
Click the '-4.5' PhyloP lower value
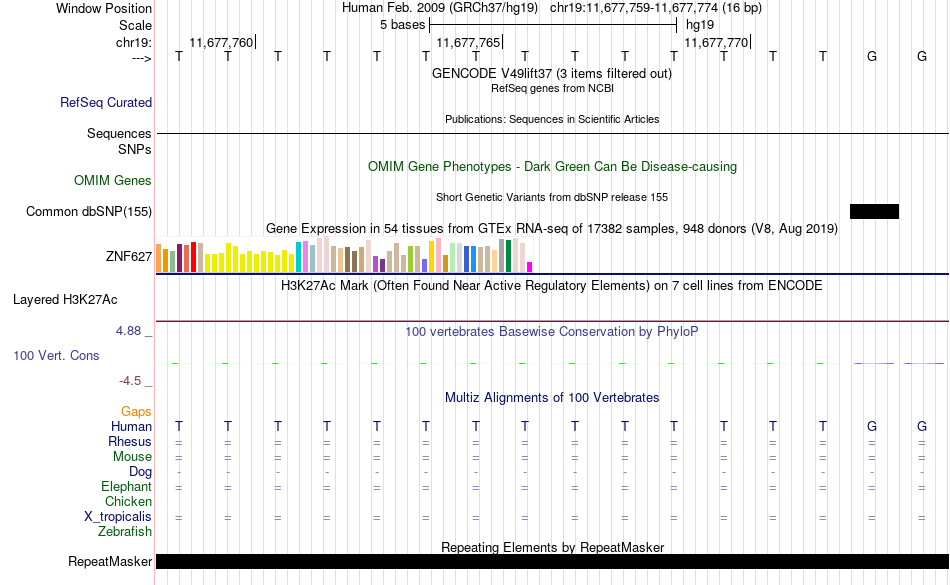(x=130, y=380)
